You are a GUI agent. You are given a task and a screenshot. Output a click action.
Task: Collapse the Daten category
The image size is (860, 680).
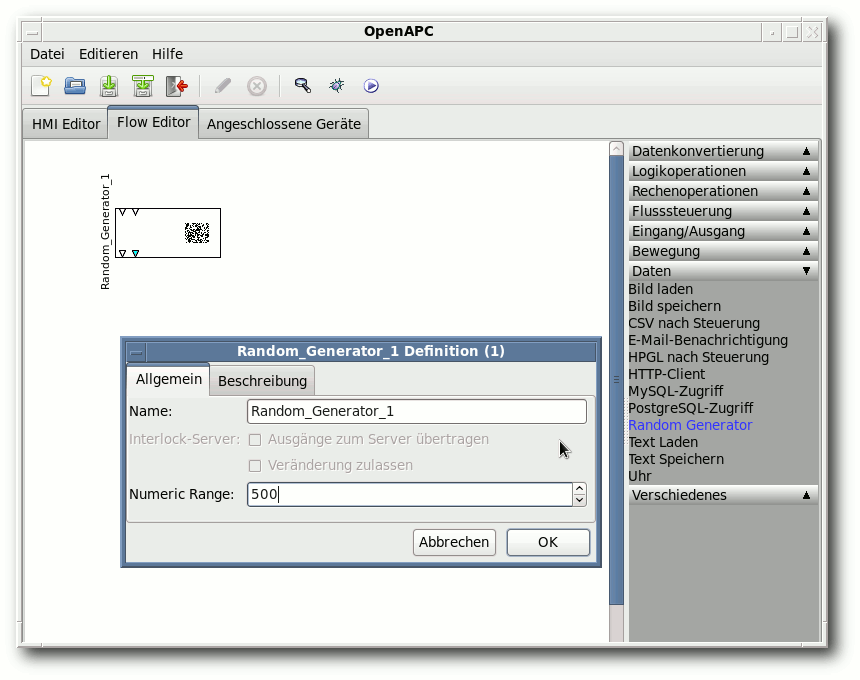coord(723,271)
